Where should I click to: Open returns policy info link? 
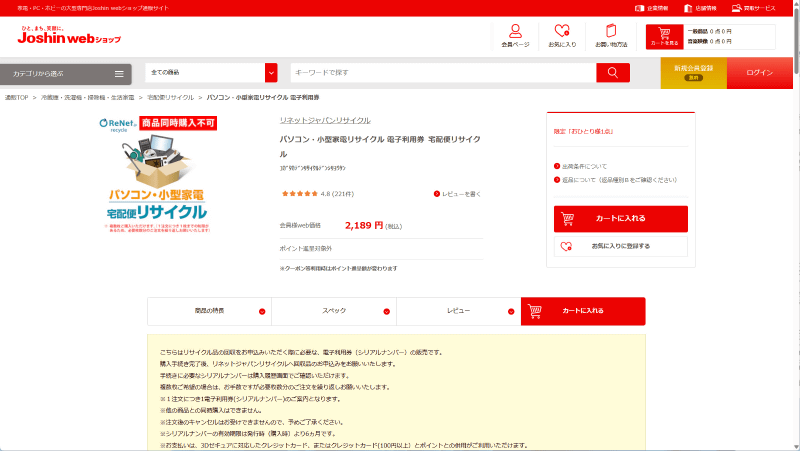click(615, 180)
